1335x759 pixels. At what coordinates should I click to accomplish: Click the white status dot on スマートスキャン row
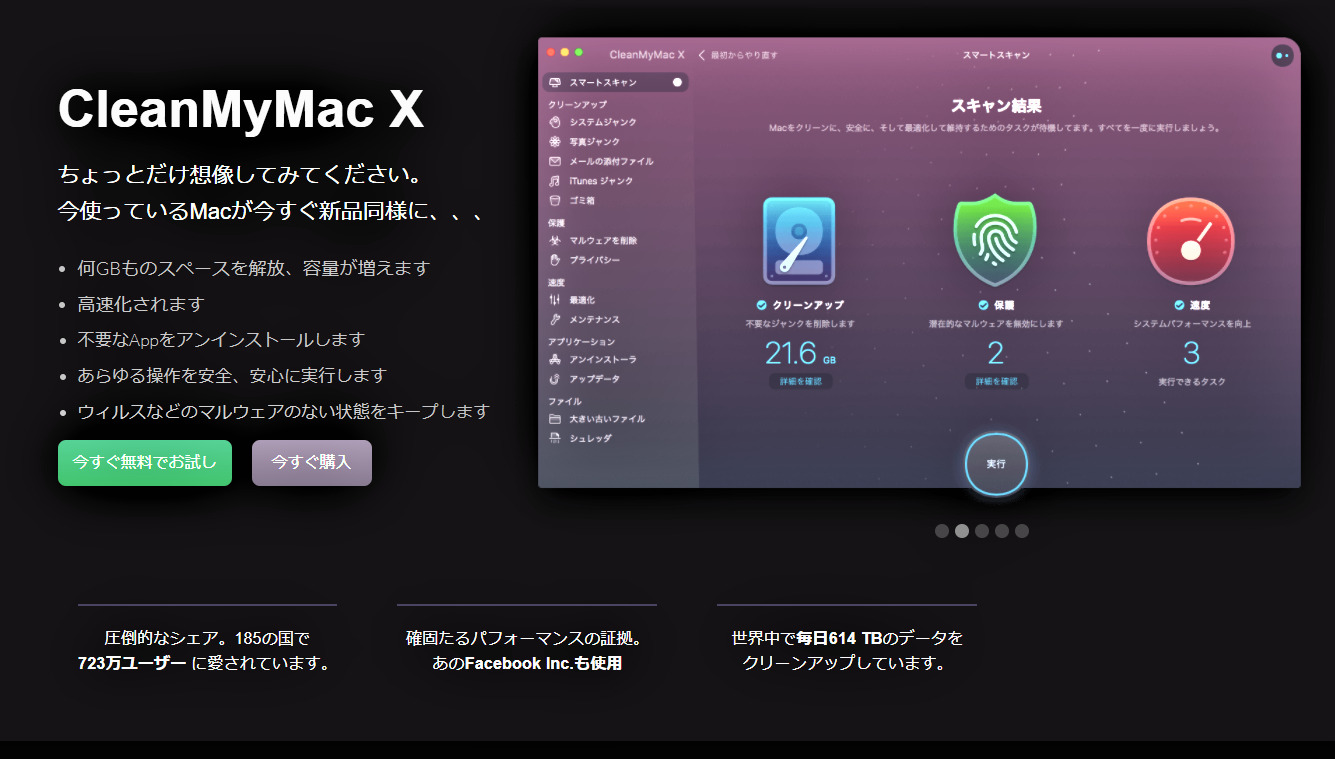click(677, 82)
